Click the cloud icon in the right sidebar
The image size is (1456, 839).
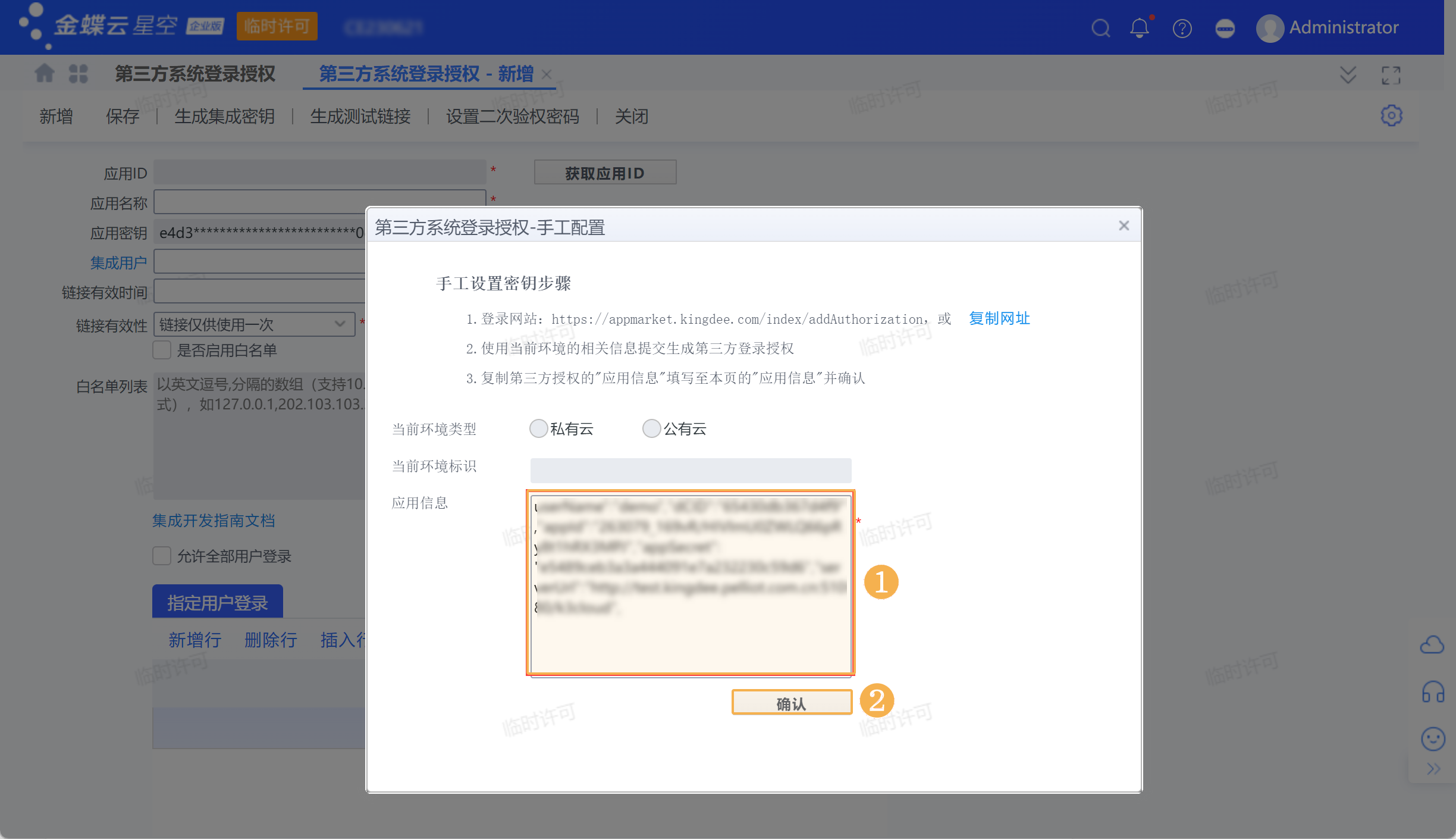(x=1432, y=644)
